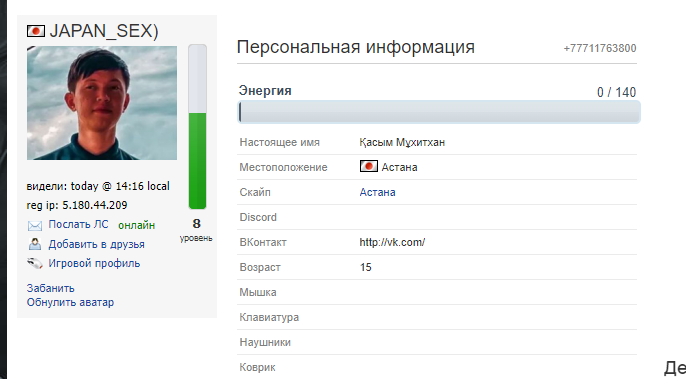This screenshot has width=686, height=379.
Task: Click the Астана location text
Action: point(399,167)
